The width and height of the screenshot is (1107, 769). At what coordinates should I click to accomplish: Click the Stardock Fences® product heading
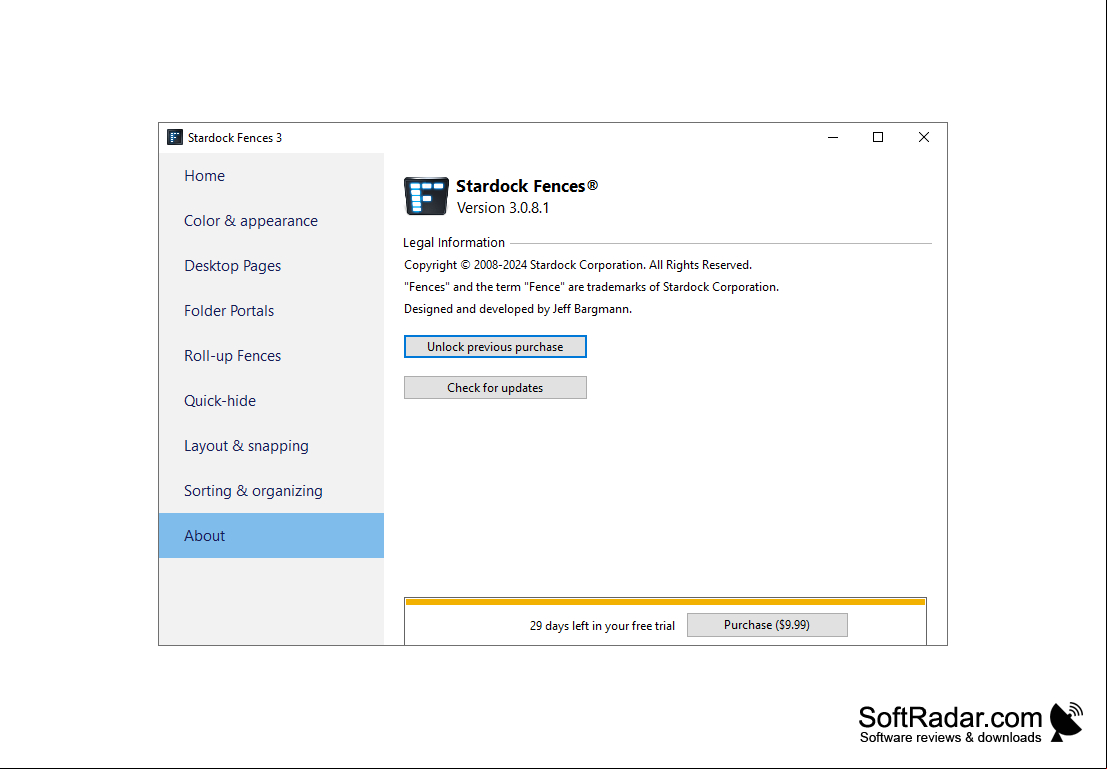tap(527, 186)
